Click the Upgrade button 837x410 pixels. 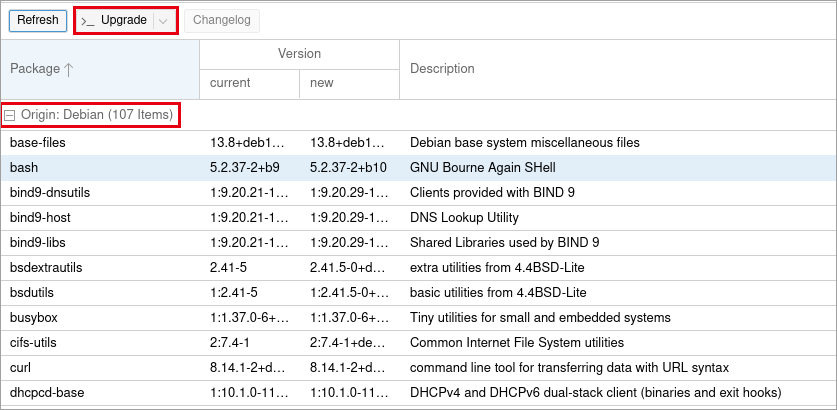[x=125, y=21]
